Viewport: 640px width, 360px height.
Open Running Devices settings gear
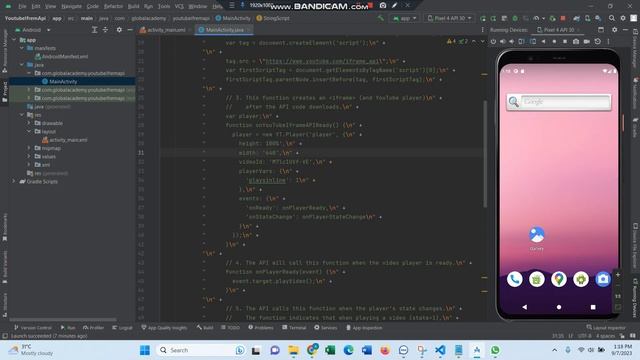tap(614, 30)
